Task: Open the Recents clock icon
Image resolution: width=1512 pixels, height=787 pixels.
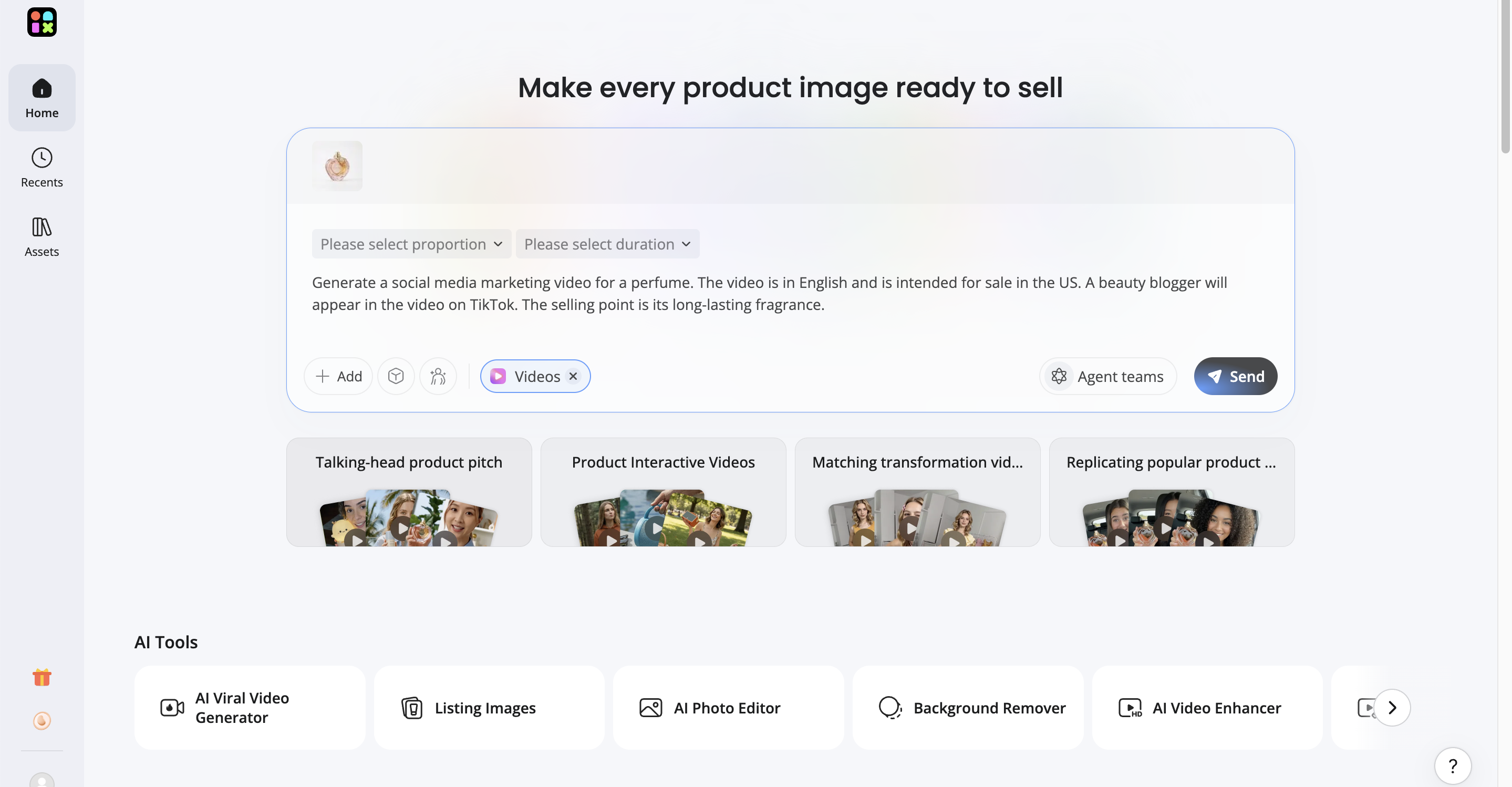Action: point(42,157)
